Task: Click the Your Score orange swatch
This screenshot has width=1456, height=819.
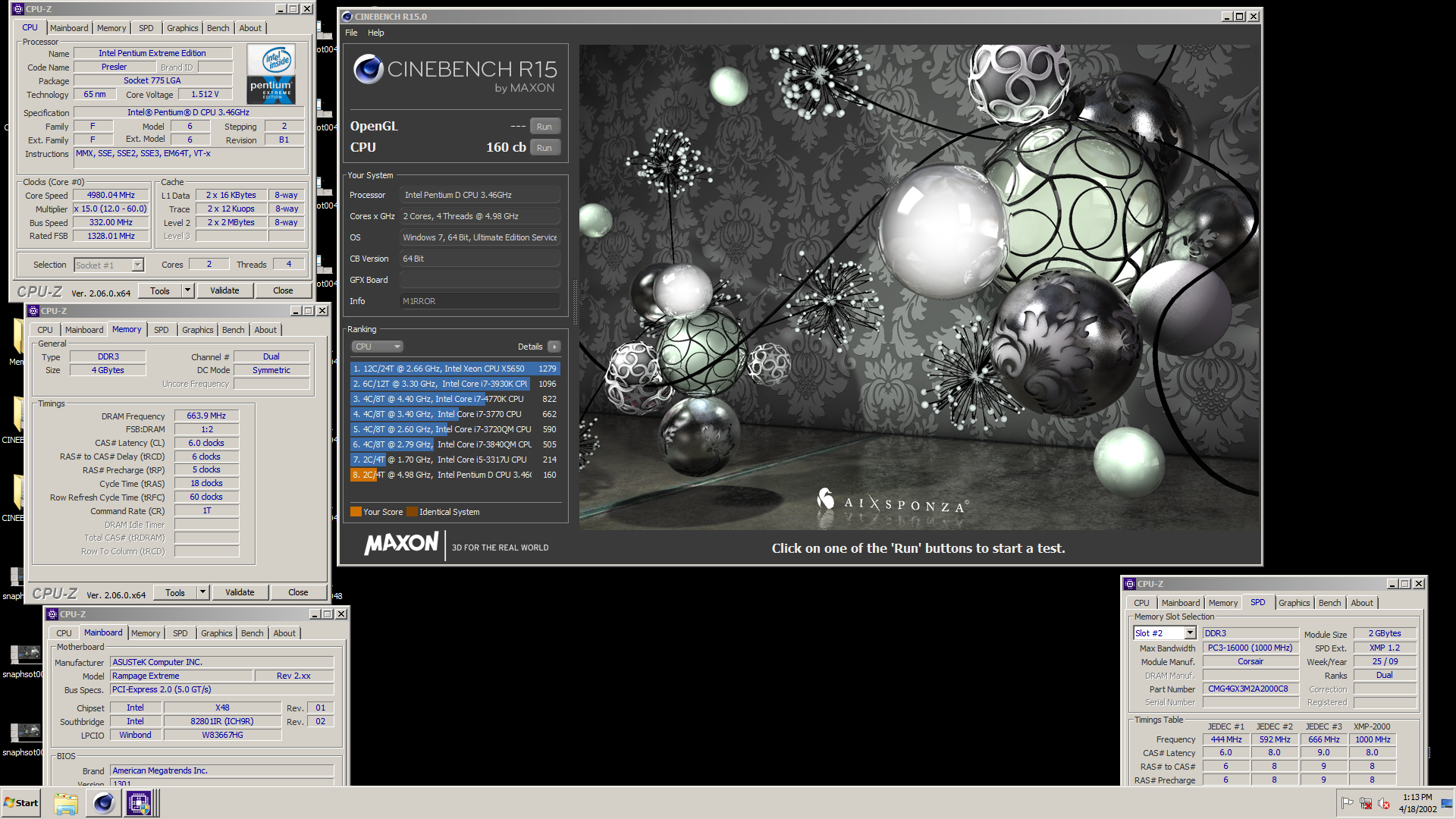Action: [356, 512]
